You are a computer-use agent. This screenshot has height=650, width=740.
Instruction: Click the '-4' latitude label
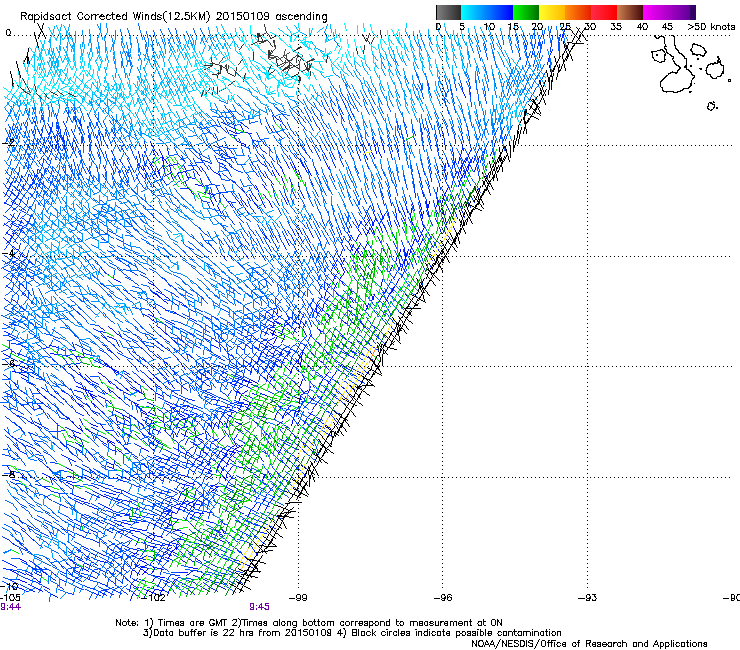(9, 253)
